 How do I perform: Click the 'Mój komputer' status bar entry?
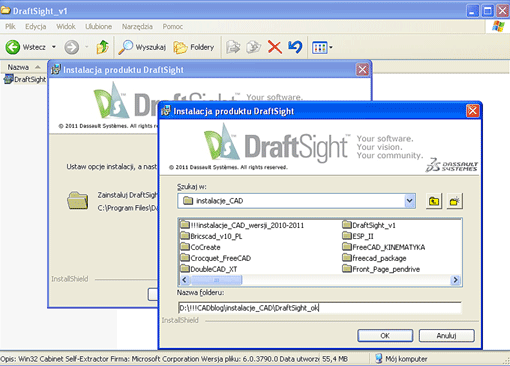tap(401, 359)
